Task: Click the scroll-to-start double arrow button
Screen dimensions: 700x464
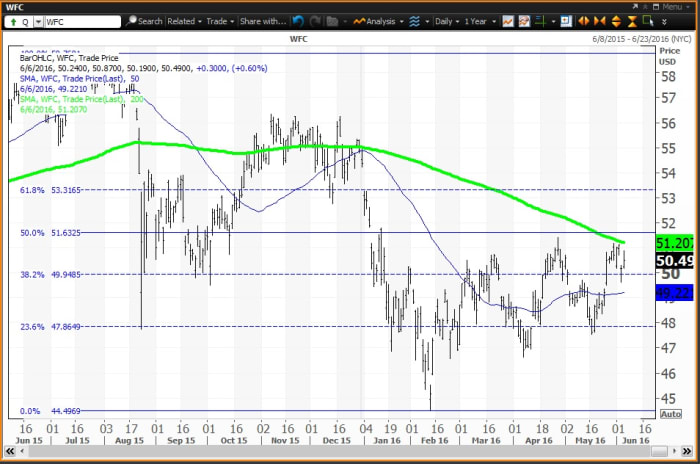Action: 10,451
